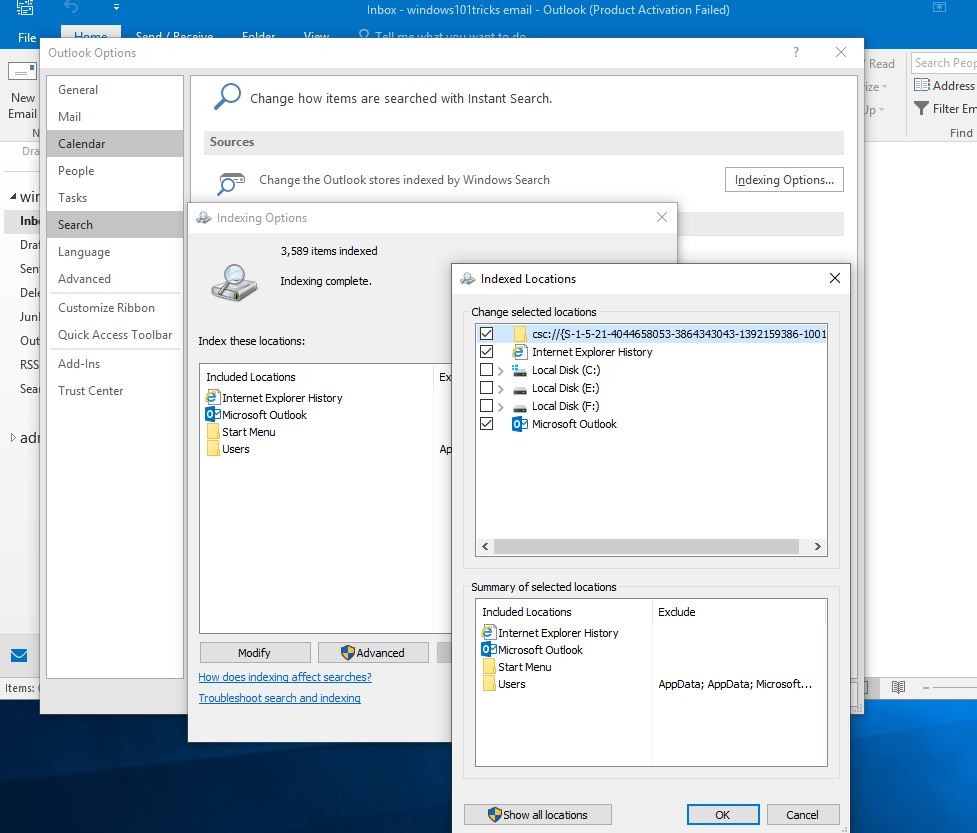Image resolution: width=977 pixels, height=833 pixels.
Task: Expand the Local Disk (E:) tree node
Action: coord(500,388)
